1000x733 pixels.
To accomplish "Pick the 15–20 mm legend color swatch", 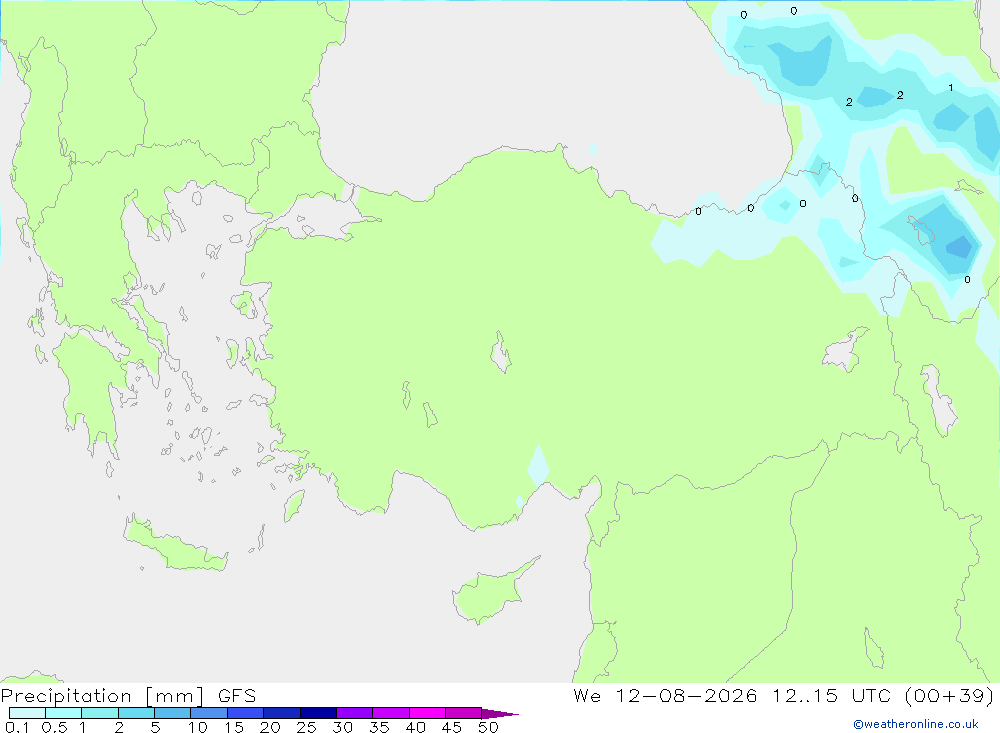I will click(245, 713).
